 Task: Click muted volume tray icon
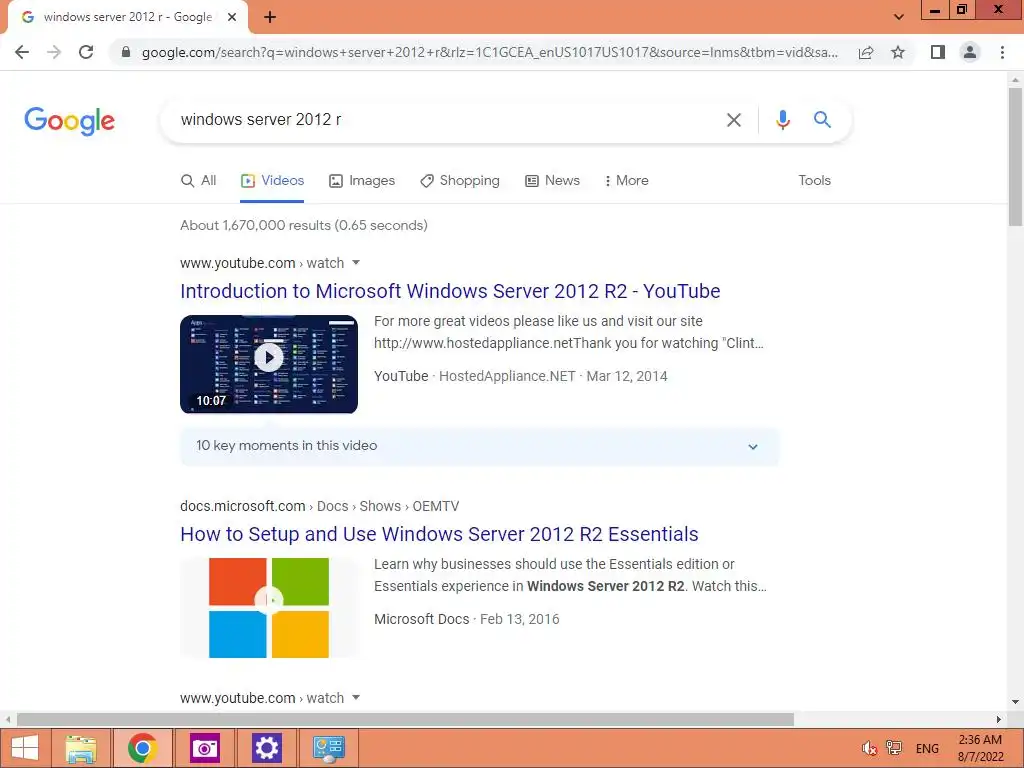(x=869, y=748)
